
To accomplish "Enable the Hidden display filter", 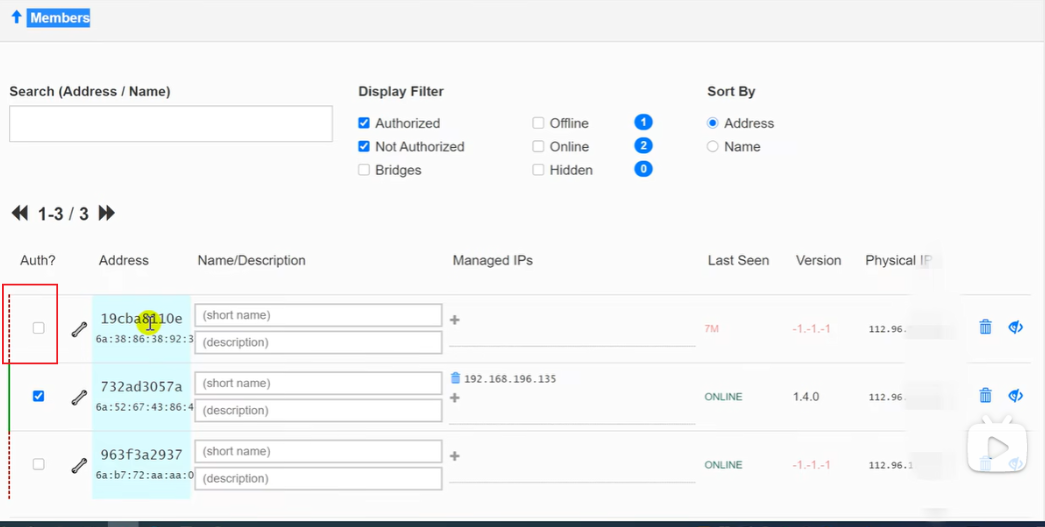I will [538, 170].
